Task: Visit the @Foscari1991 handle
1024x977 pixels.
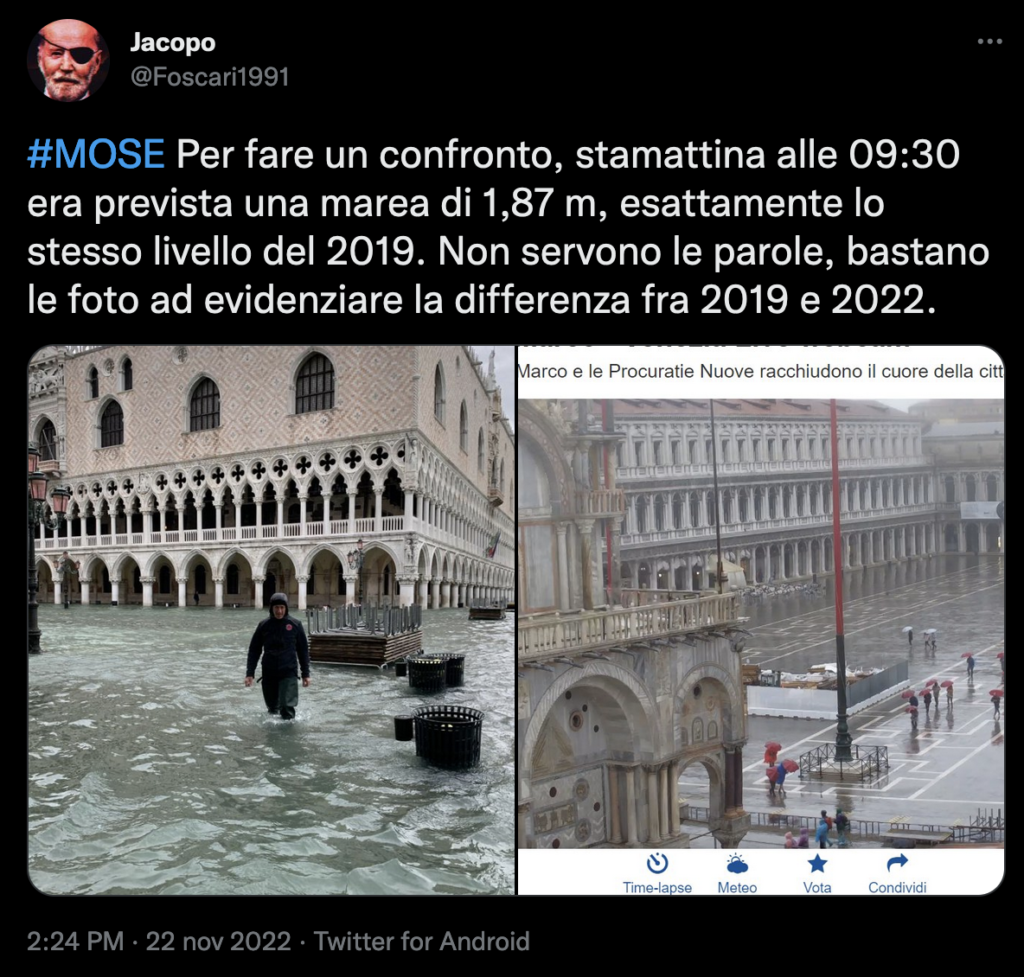Action: coord(209,77)
